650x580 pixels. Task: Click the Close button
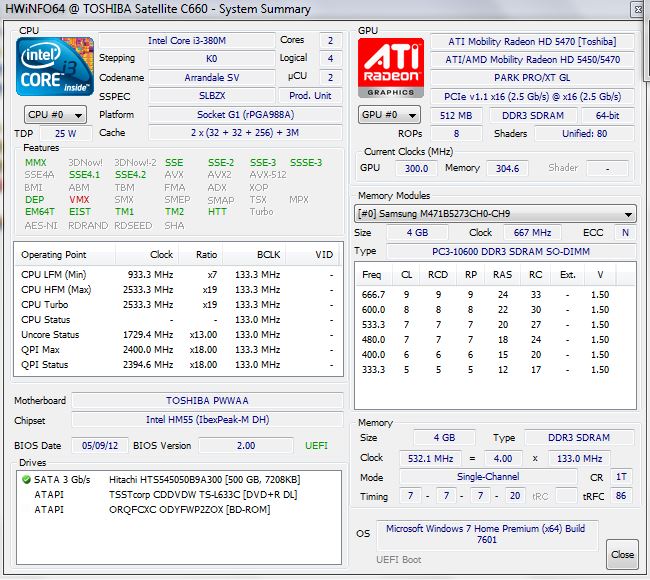622,554
